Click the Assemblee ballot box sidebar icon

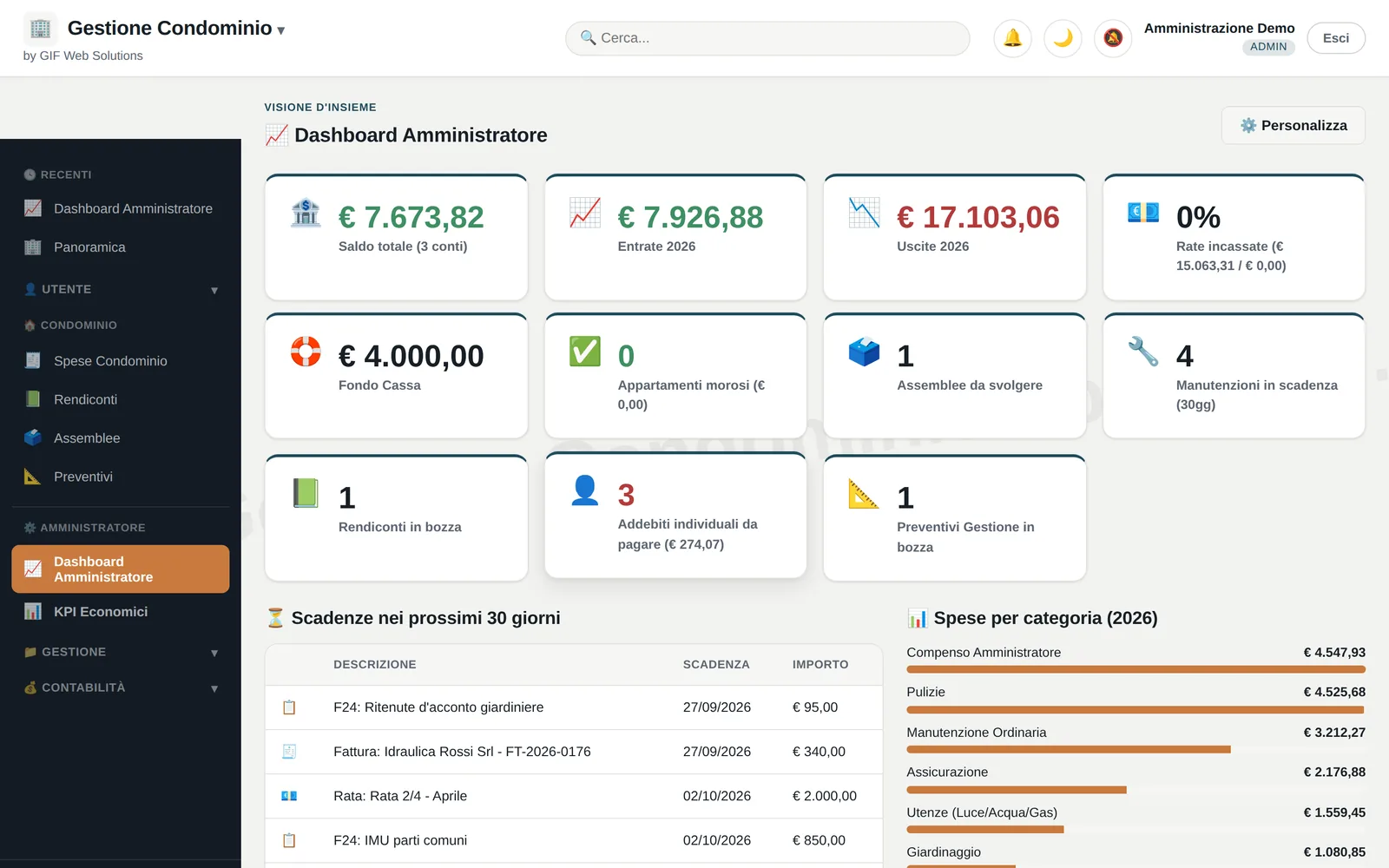[33, 437]
